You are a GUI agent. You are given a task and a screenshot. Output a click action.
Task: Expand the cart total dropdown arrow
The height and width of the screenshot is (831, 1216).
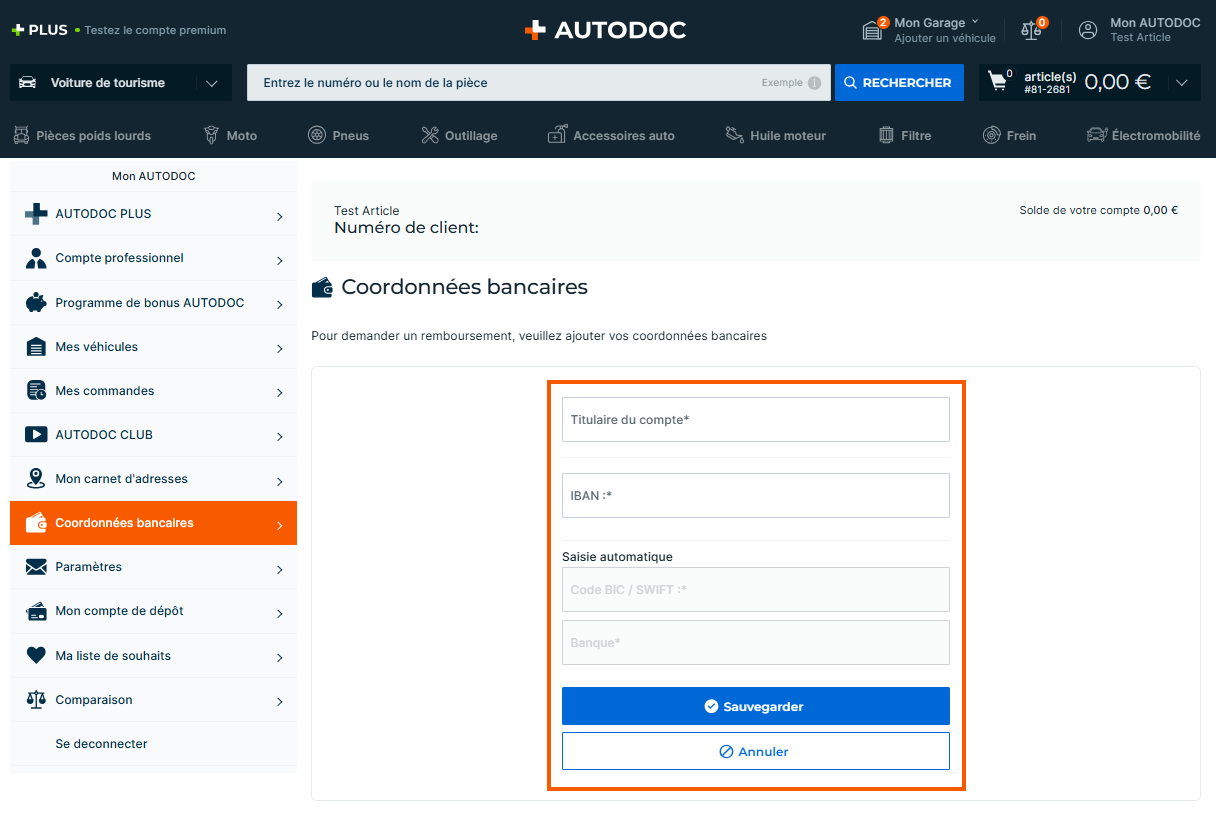point(1182,83)
